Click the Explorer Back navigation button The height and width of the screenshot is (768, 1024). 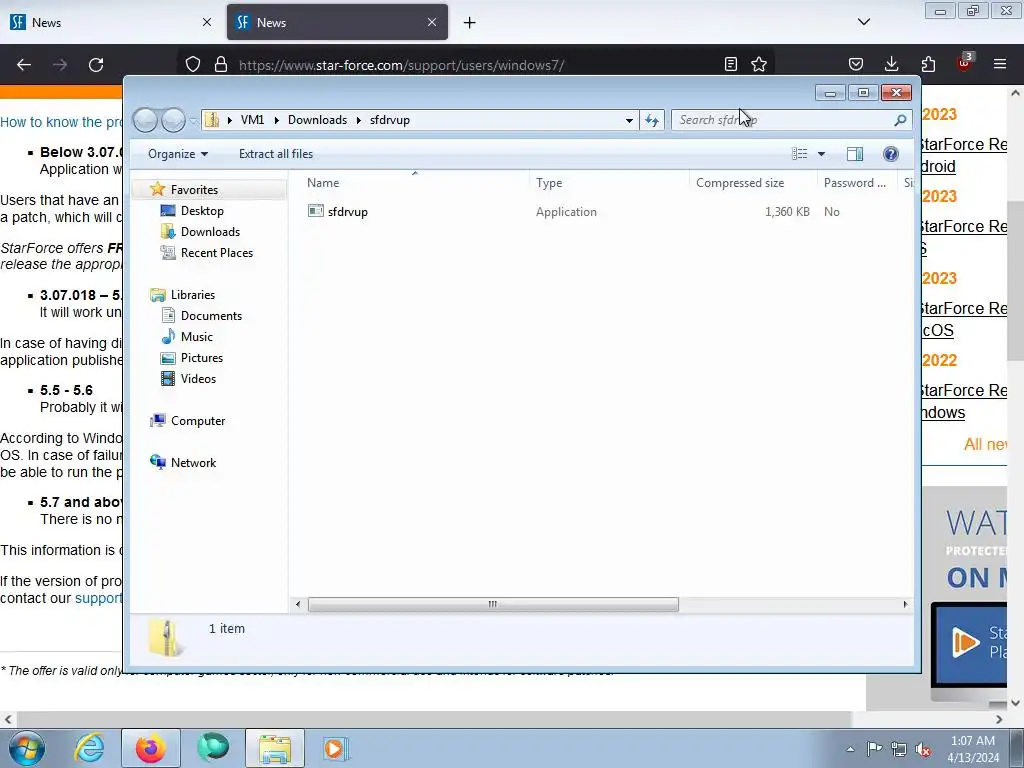pyautogui.click(x=146, y=120)
